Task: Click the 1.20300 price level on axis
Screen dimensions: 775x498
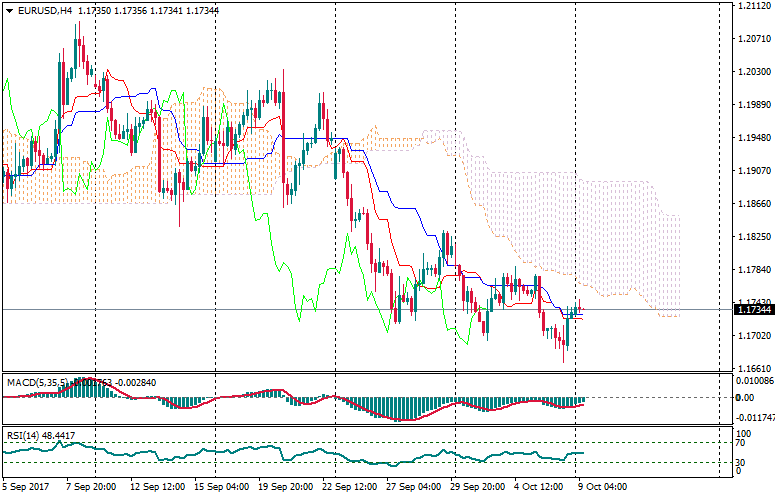Action: [x=752, y=72]
